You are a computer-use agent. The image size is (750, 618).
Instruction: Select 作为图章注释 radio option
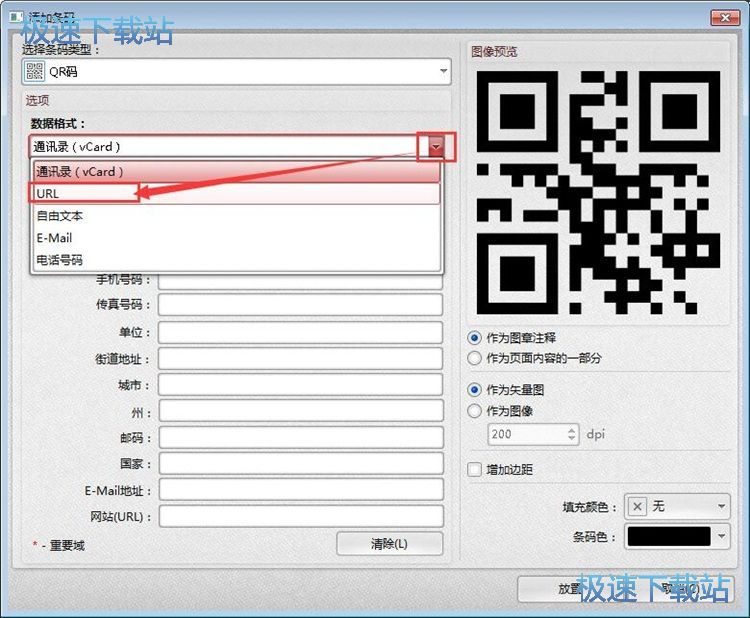tap(474, 338)
